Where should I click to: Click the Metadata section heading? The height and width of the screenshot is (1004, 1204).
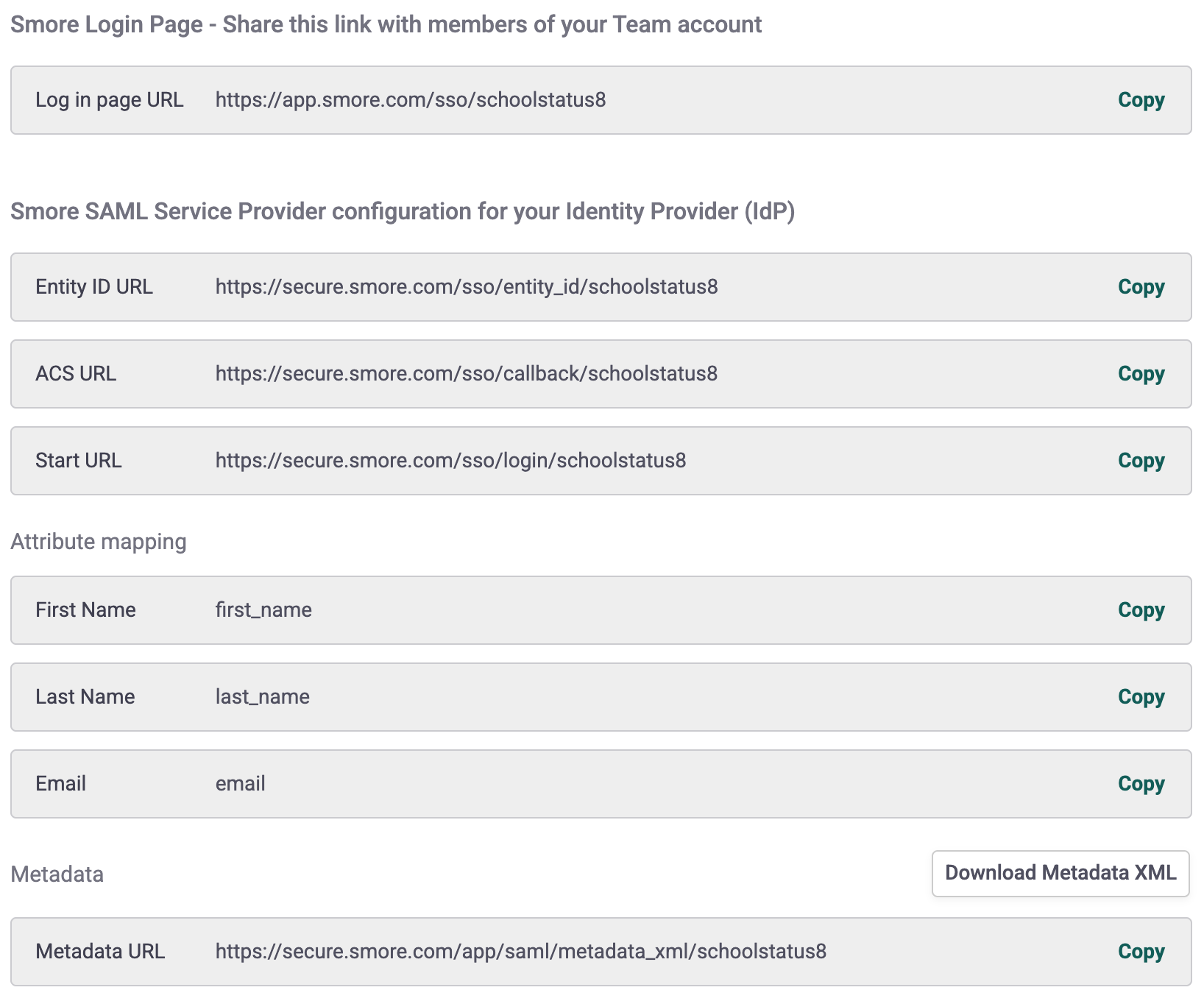point(57,874)
